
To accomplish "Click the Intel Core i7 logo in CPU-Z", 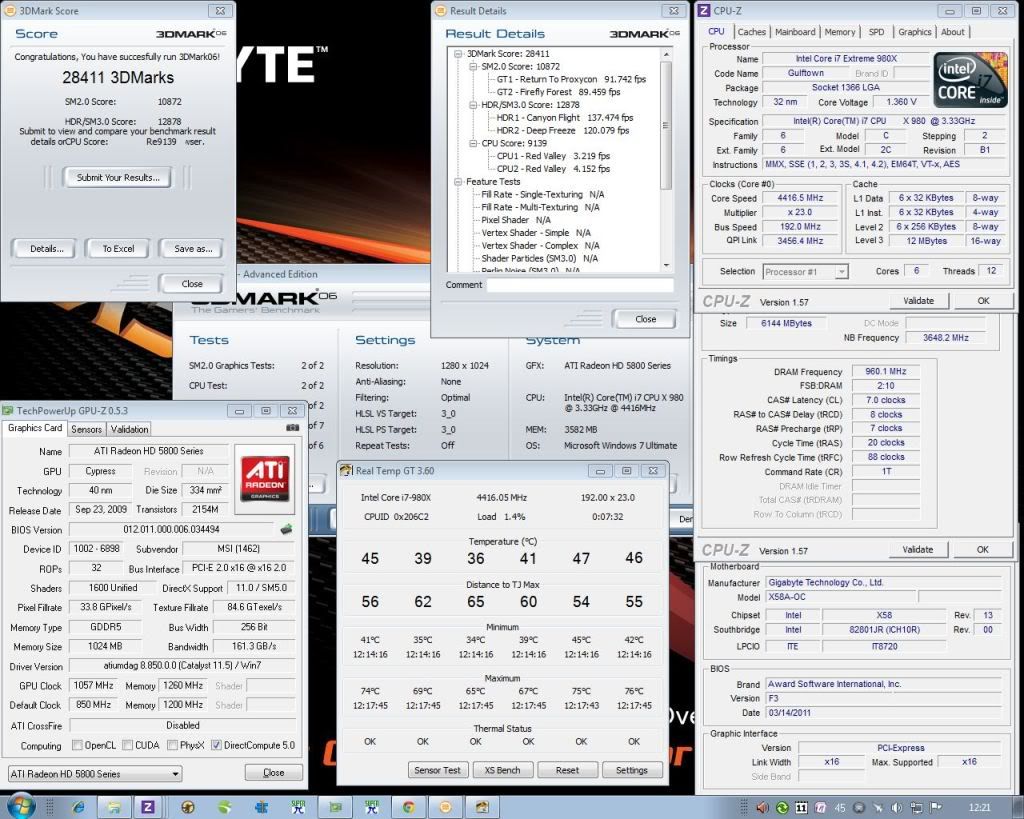I will click(970, 80).
